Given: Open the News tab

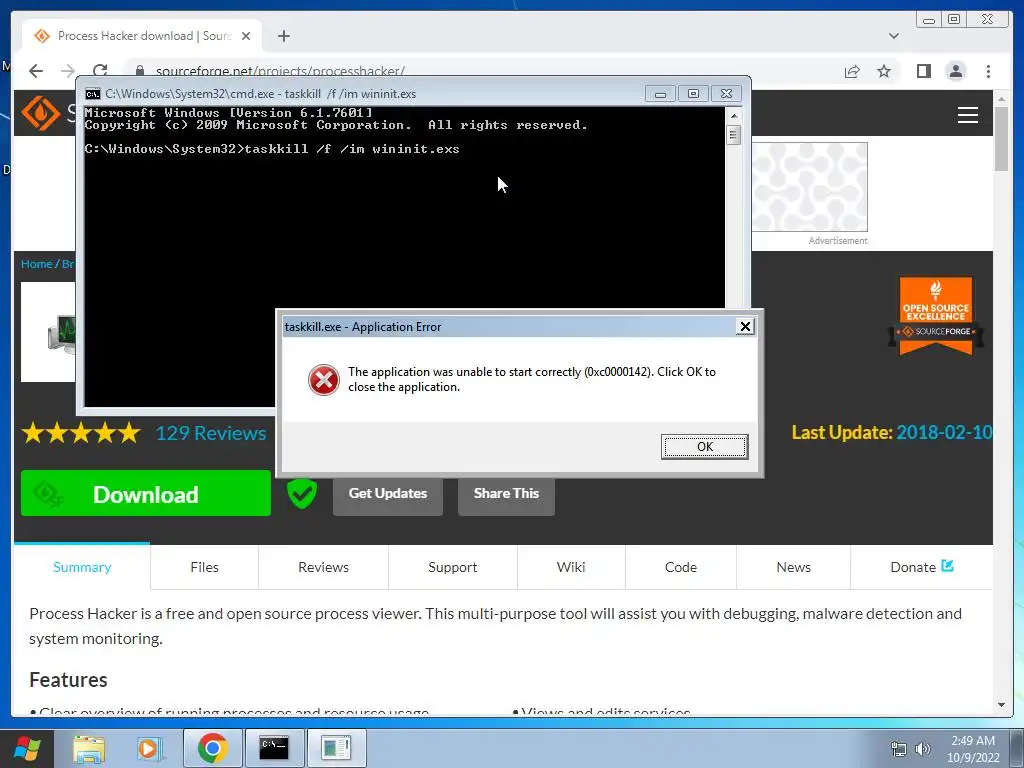Looking at the screenshot, I should point(793,567).
